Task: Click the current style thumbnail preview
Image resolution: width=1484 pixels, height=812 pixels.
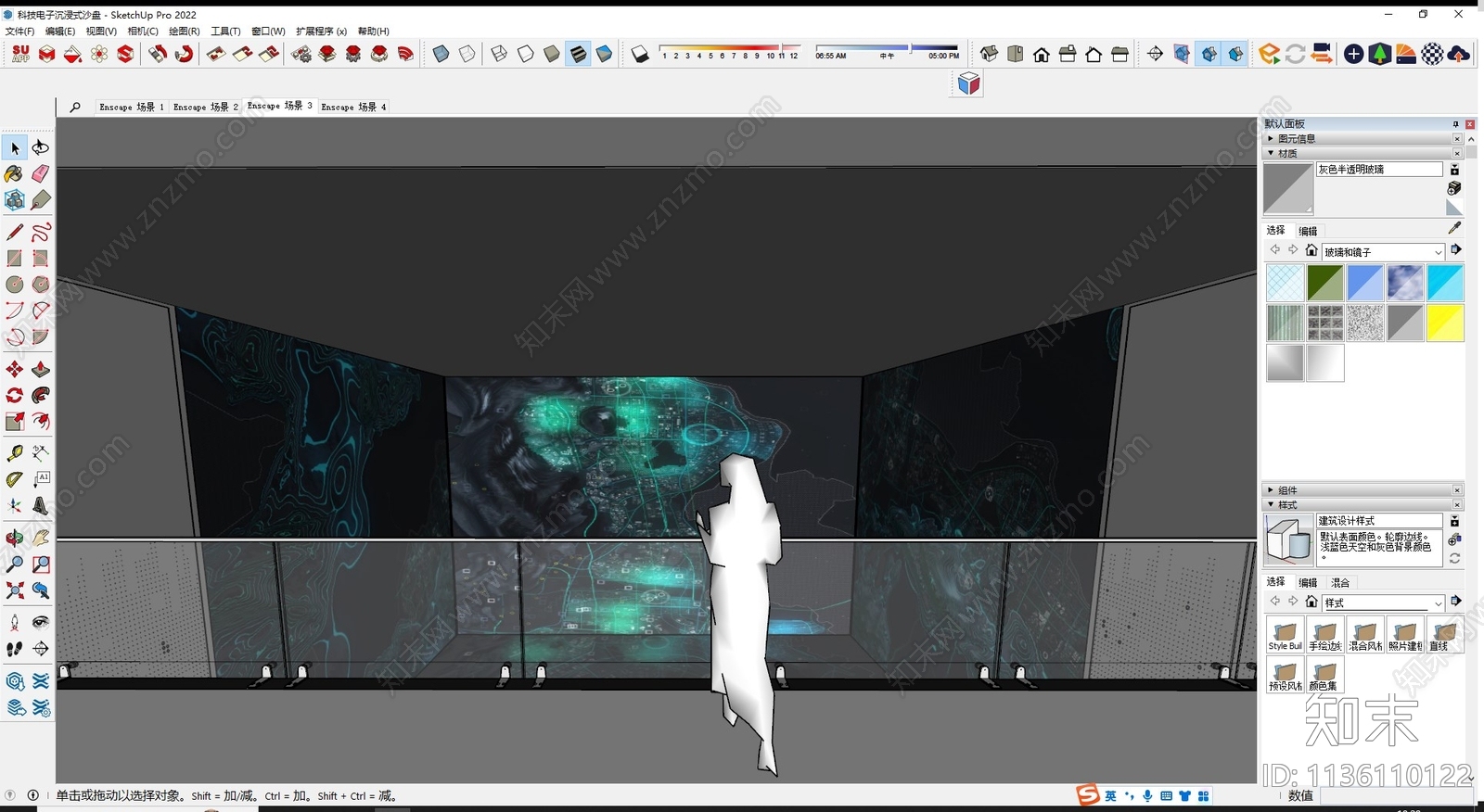Action: pyautogui.click(x=1288, y=539)
